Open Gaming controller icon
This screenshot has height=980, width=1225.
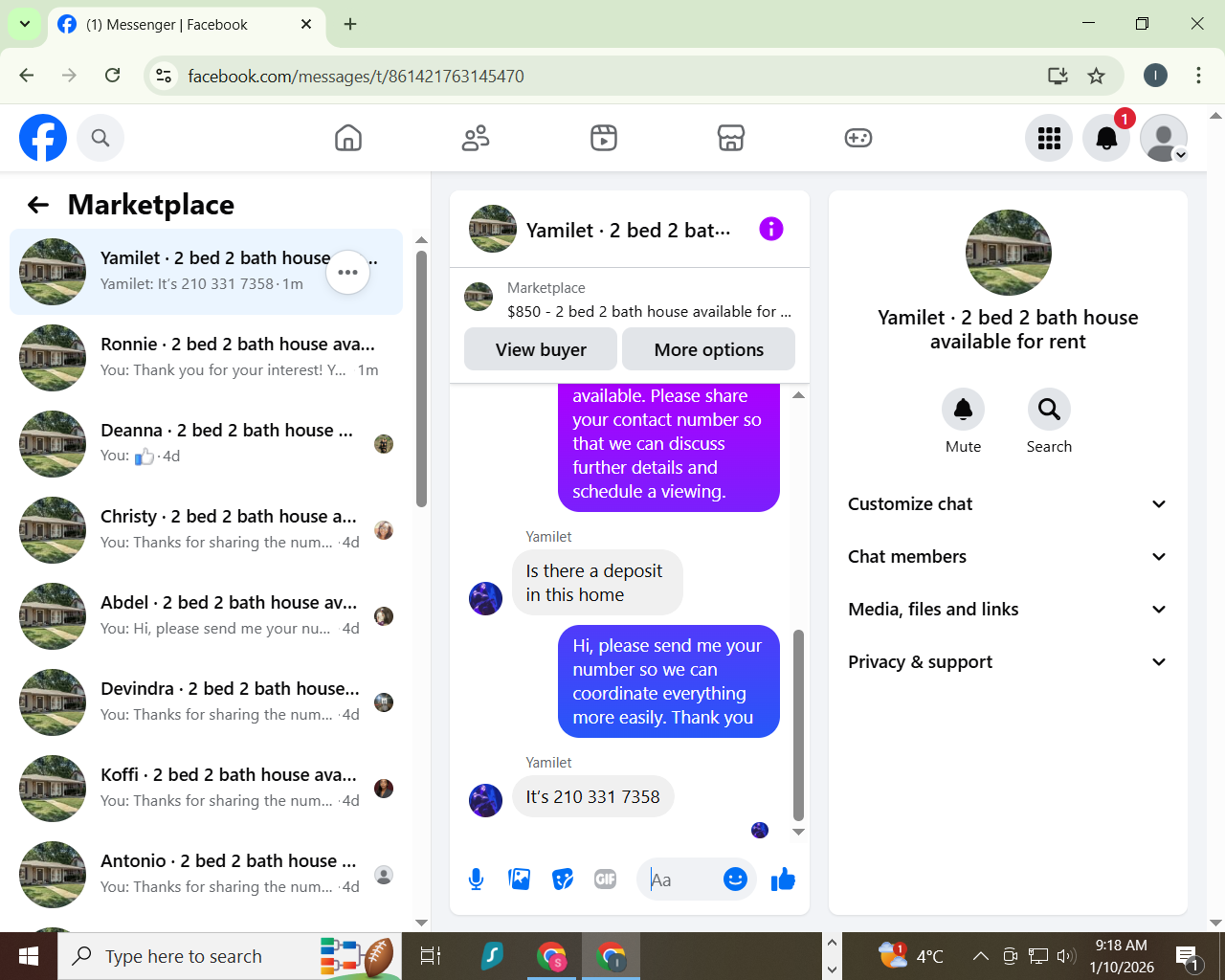point(858,138)
